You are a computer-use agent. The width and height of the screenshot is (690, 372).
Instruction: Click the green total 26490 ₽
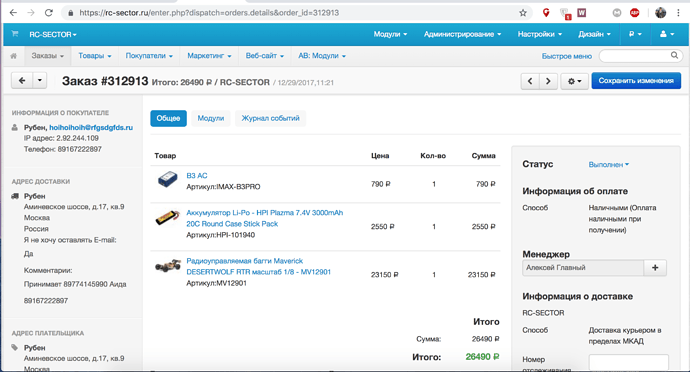(482, 357)
